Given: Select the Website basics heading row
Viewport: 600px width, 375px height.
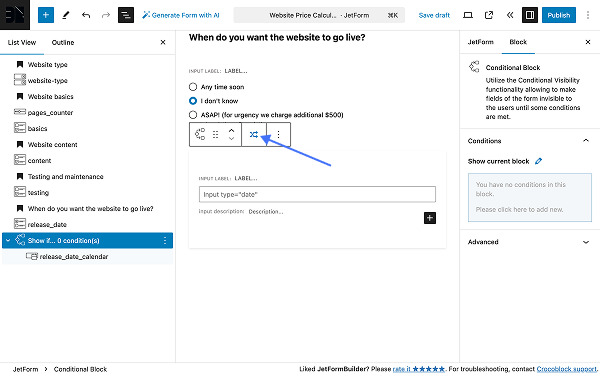Looking at the screenshot, I should pos(88,97).
